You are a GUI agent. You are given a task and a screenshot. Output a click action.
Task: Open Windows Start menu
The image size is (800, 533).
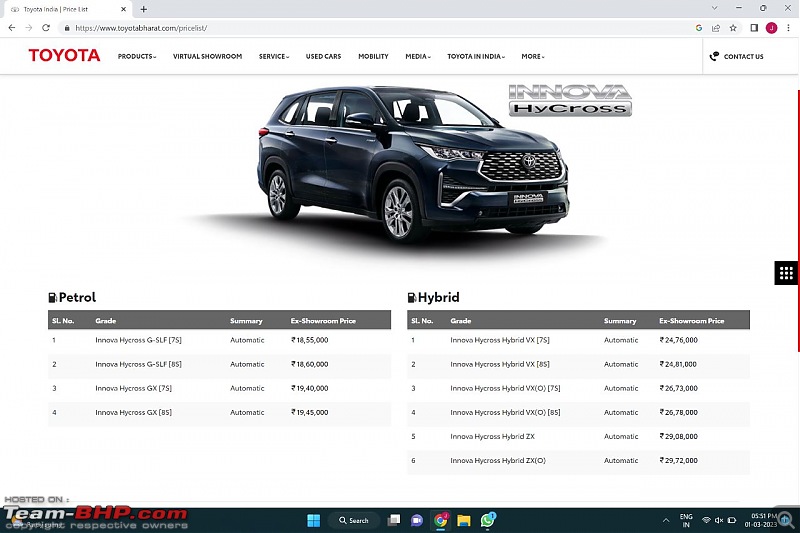tap(314, 520)
